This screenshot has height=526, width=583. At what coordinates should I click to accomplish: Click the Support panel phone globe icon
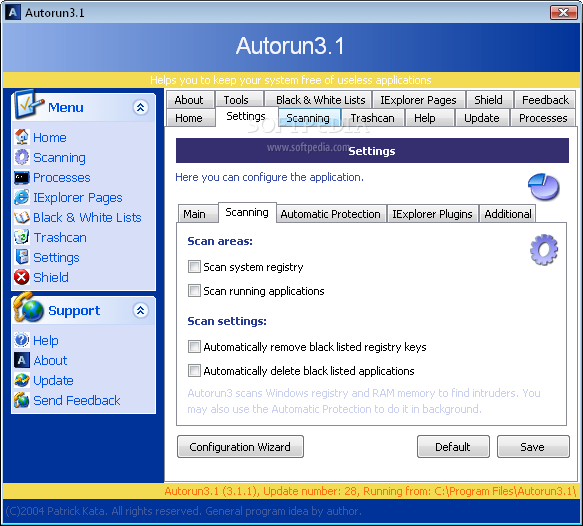click(x=28, y=307)
